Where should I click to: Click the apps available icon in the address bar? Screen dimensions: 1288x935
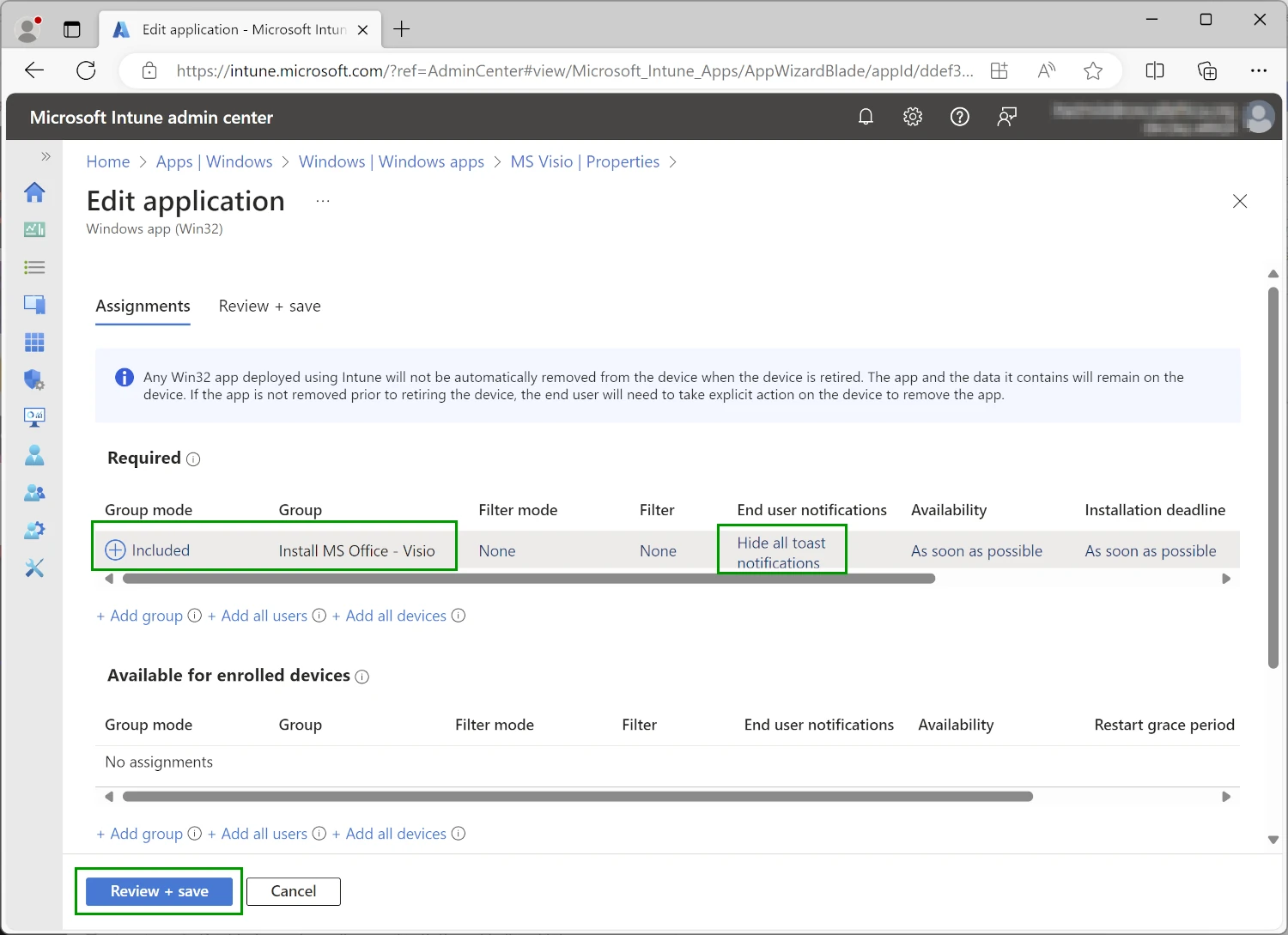click(999, 70)
